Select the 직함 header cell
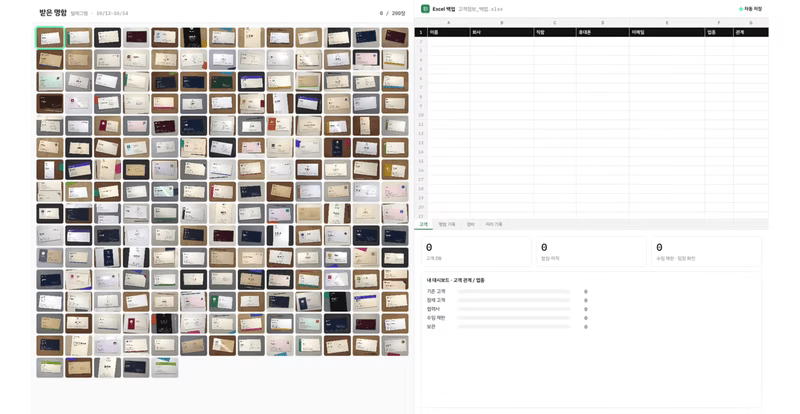 [555, 32]
